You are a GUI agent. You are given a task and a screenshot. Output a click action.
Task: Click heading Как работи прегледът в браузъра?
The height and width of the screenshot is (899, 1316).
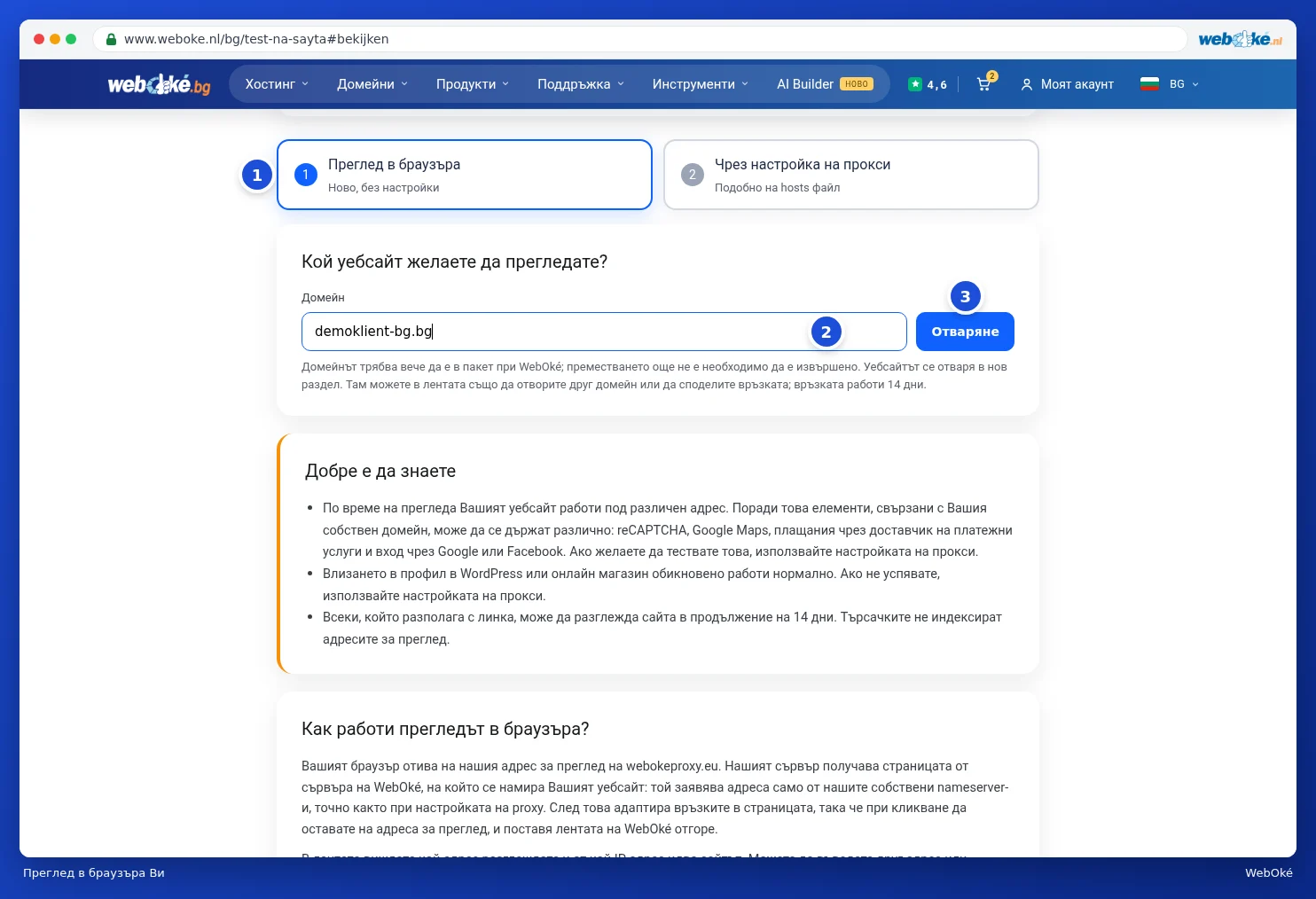(x=445, y=729)
